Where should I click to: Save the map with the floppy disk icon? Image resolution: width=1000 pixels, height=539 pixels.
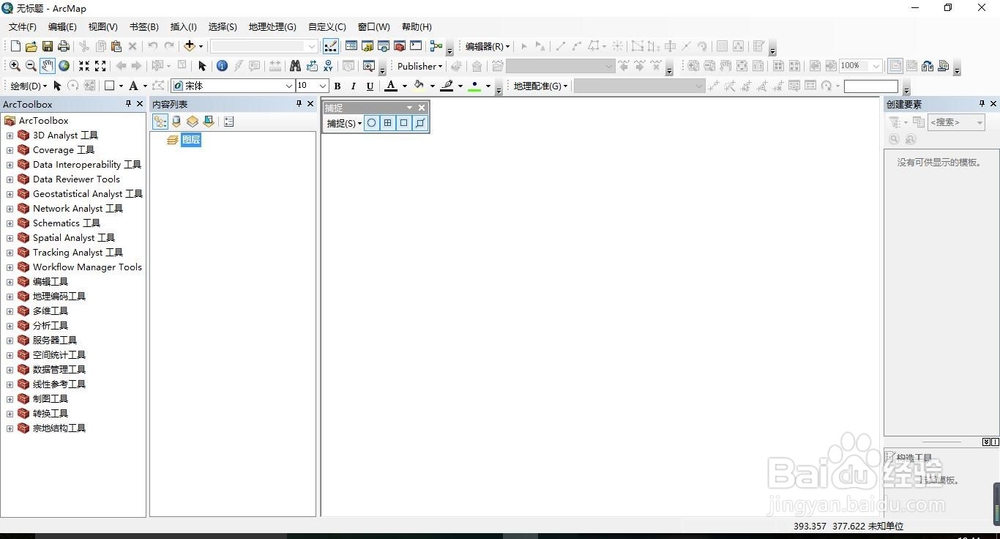(x=47, y=46)
